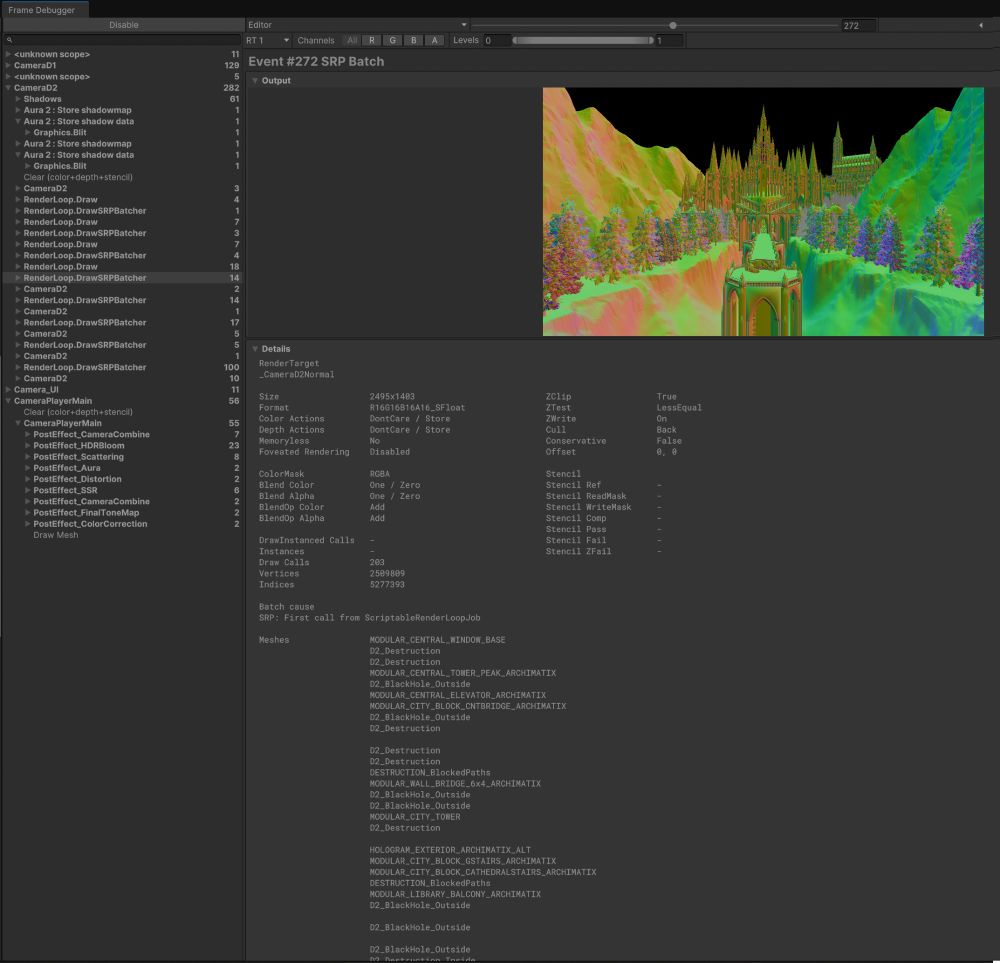The width and height of the screenshot is (1000, 963).
Task: Expand the Shadows tree row
Action: point(18,99)
